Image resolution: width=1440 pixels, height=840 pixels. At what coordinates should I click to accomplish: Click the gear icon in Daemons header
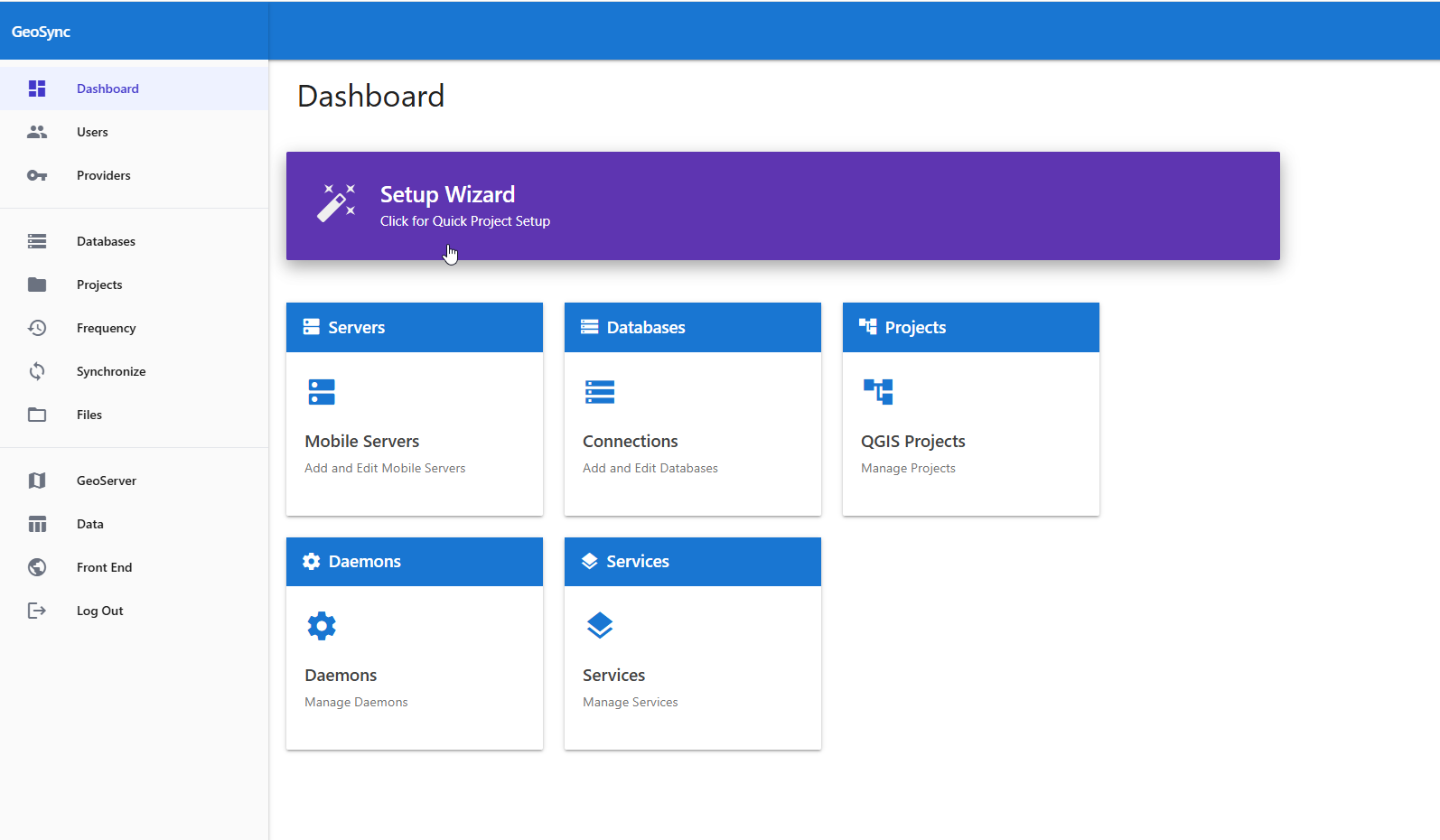coord(312,561)
